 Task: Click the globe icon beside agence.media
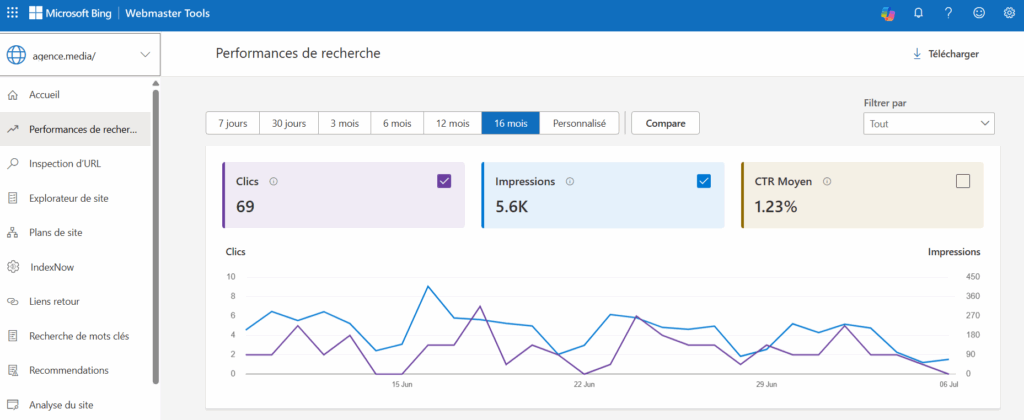tap(16, 55)
